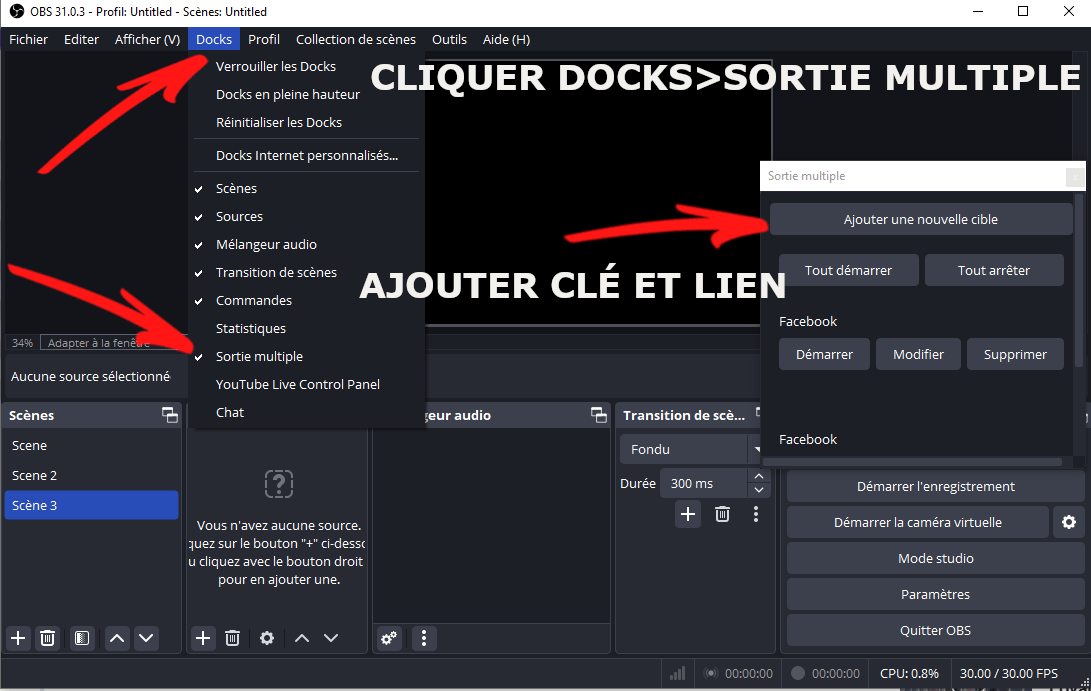Remove transition using trash icon
This screenshot has height=691, width=1091.
point(722,514)
